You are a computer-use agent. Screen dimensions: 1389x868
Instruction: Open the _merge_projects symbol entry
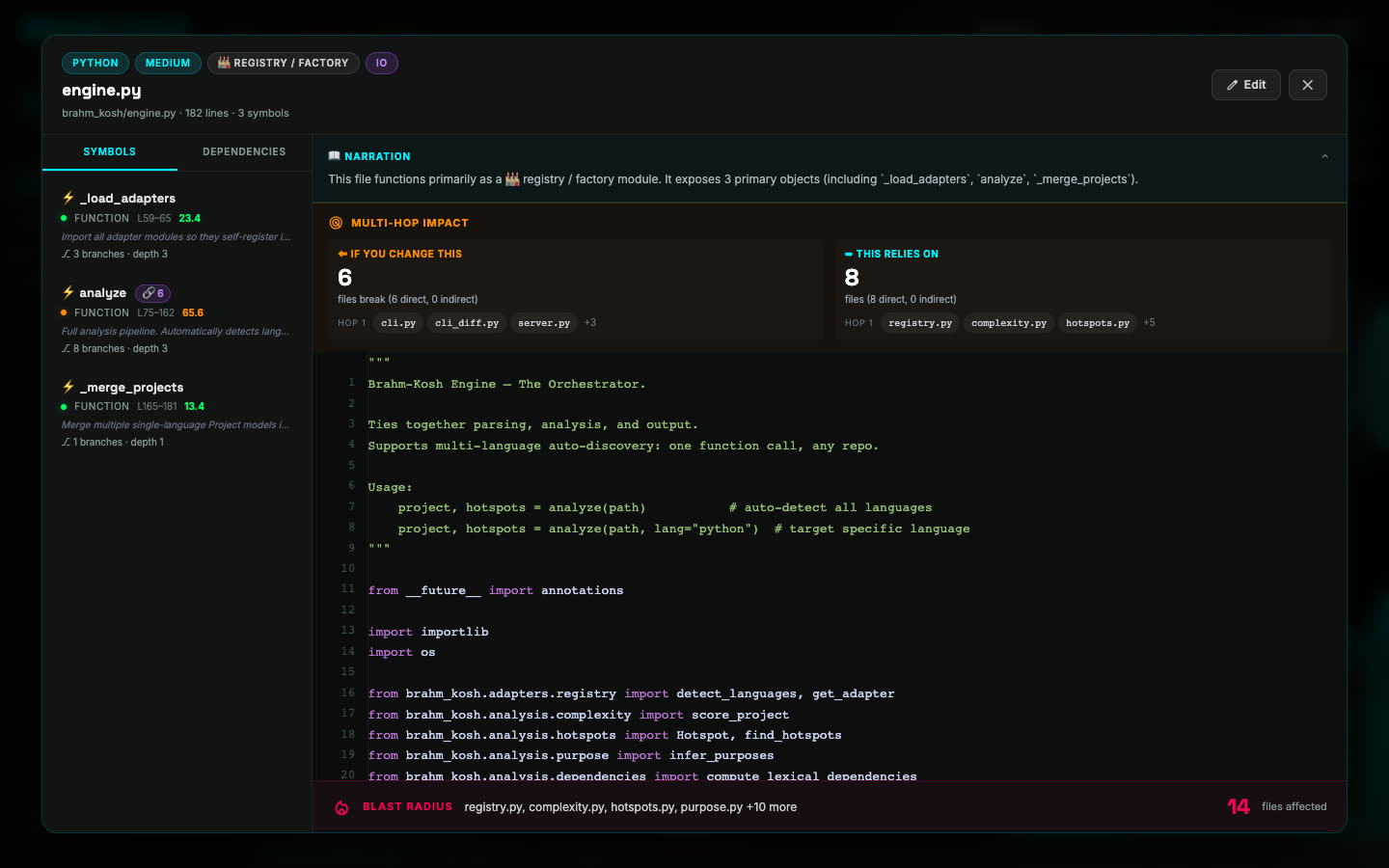coord(177,414)
